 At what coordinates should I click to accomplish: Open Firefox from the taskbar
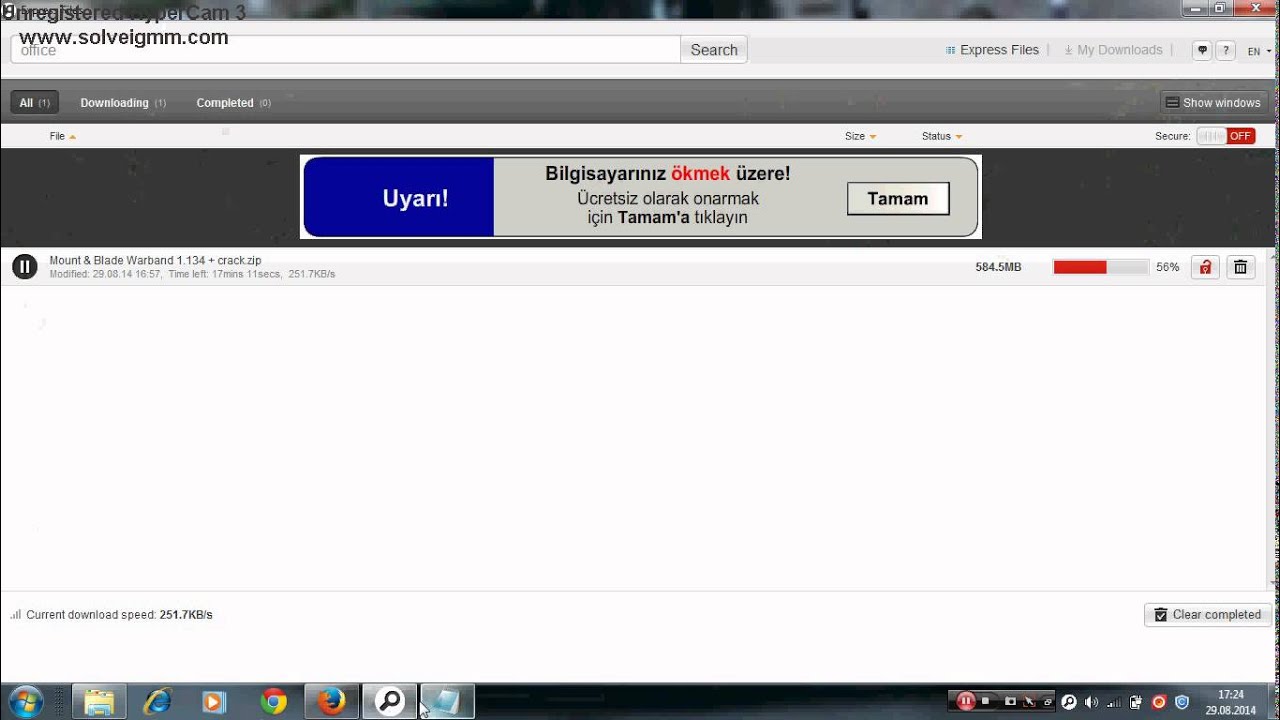point(331,702)
